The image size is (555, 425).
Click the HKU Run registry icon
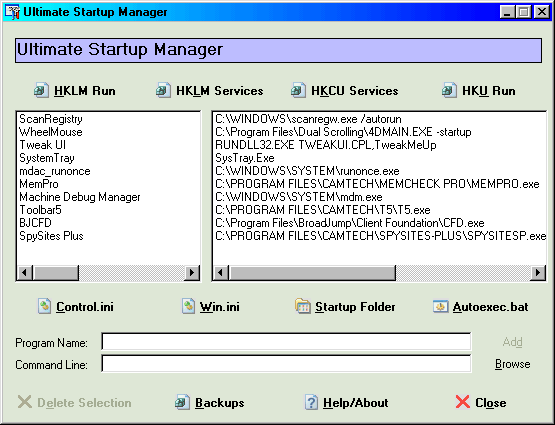coord(449,90)
